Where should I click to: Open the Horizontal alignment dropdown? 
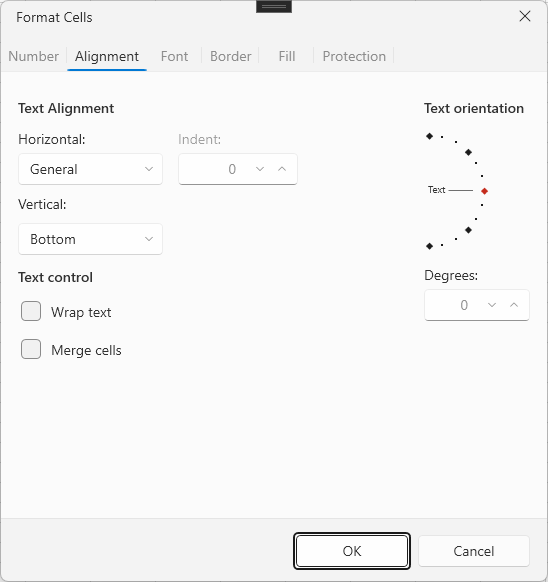[91, 169]
